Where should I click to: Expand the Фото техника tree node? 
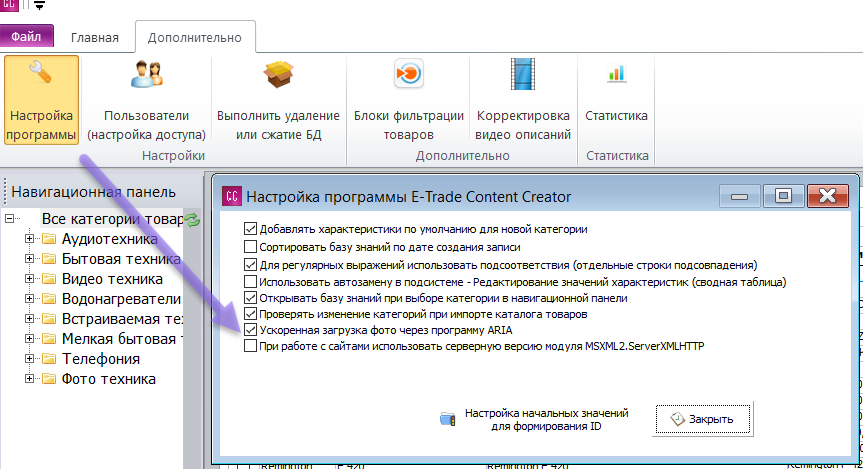tap(29, 379)
